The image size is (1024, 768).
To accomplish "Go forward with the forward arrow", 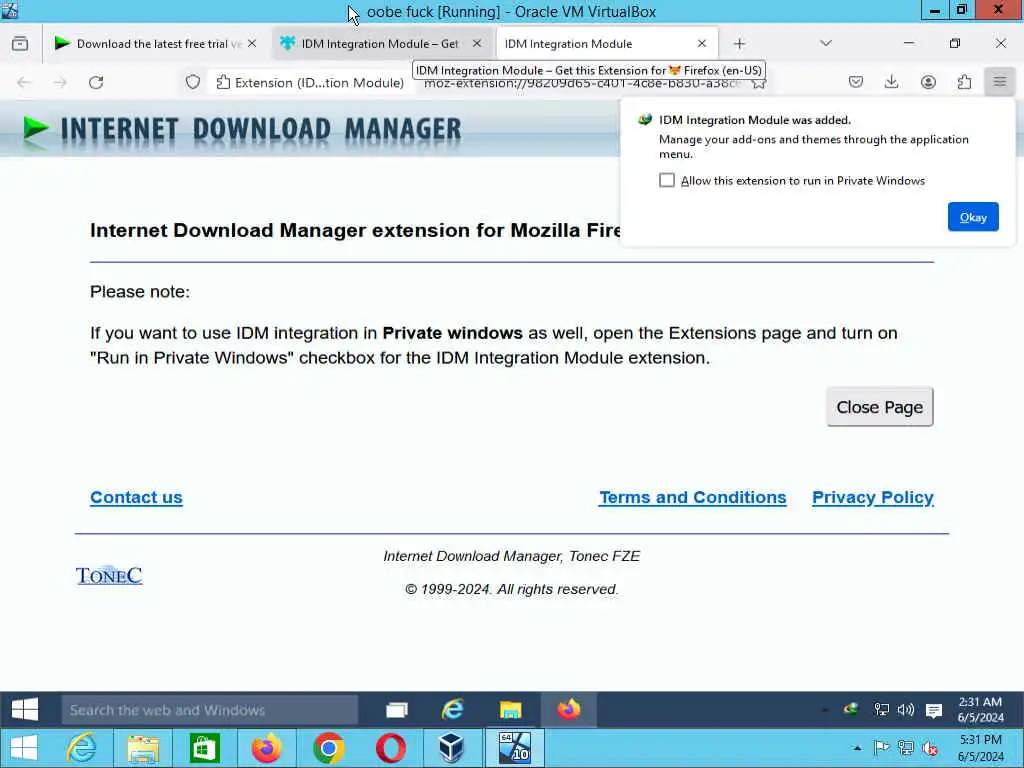I will [x=60, y=82].
